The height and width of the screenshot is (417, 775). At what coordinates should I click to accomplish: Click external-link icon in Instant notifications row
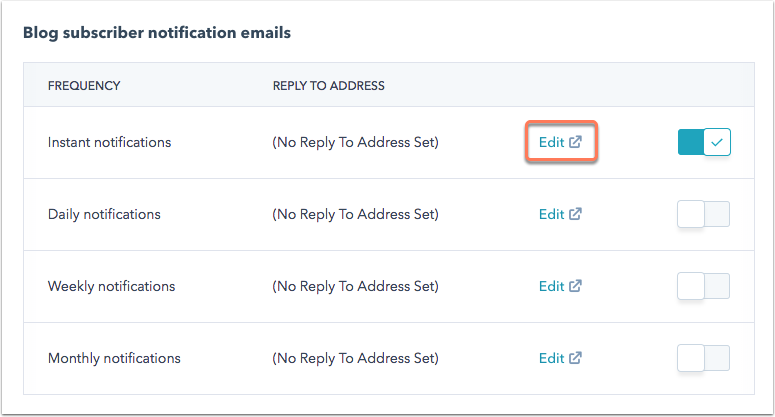[575, 142]
